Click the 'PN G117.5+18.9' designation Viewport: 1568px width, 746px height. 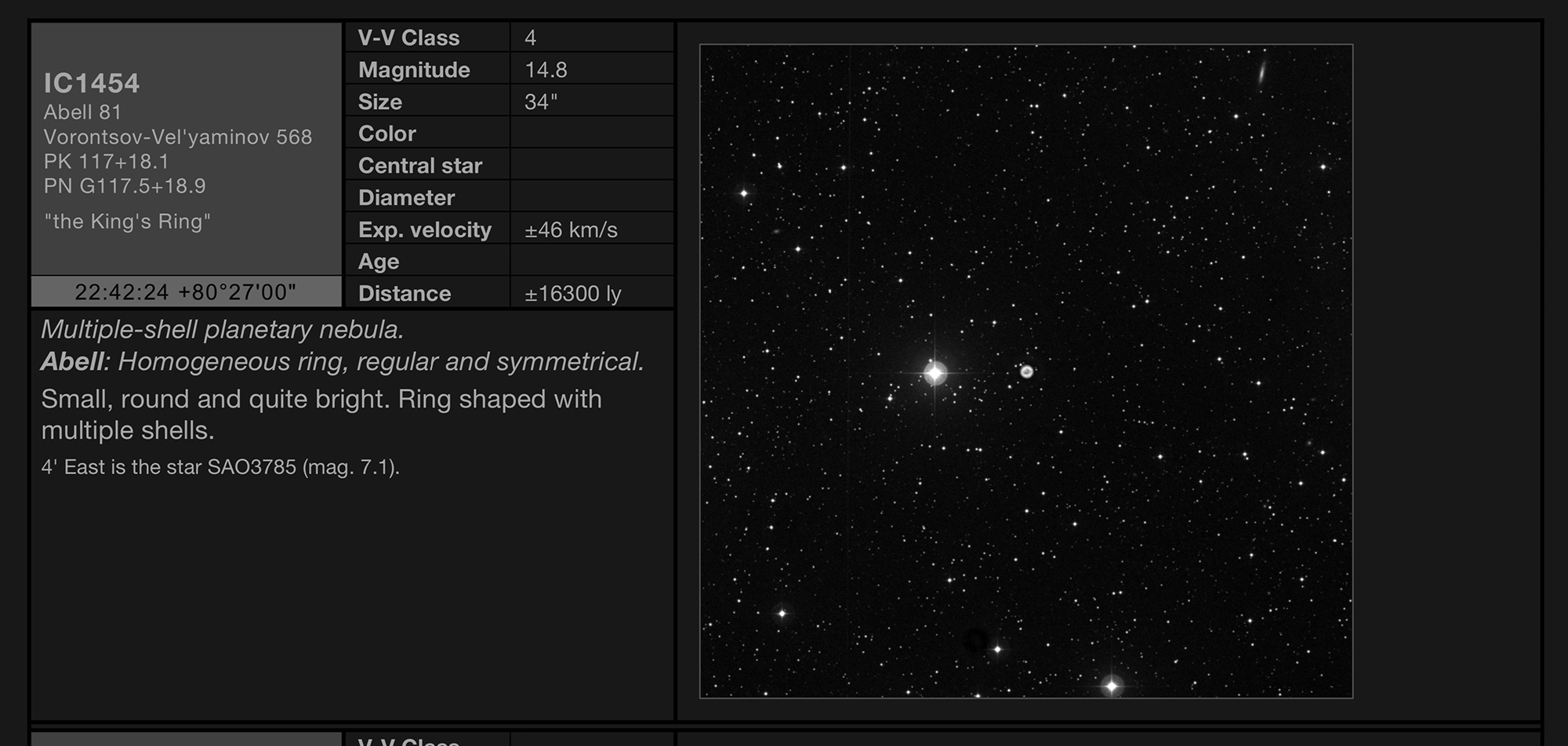tap(125, 186)
